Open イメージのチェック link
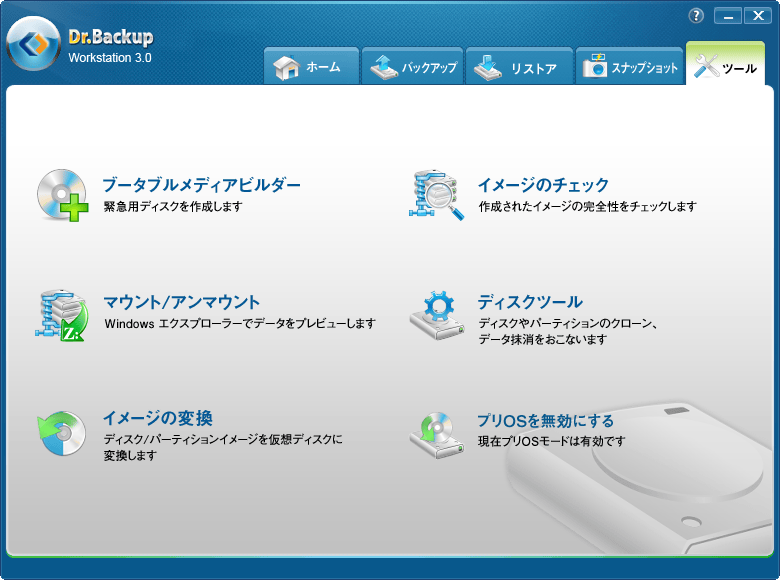This screenshot has height=580, width=780. click(543, 185)
